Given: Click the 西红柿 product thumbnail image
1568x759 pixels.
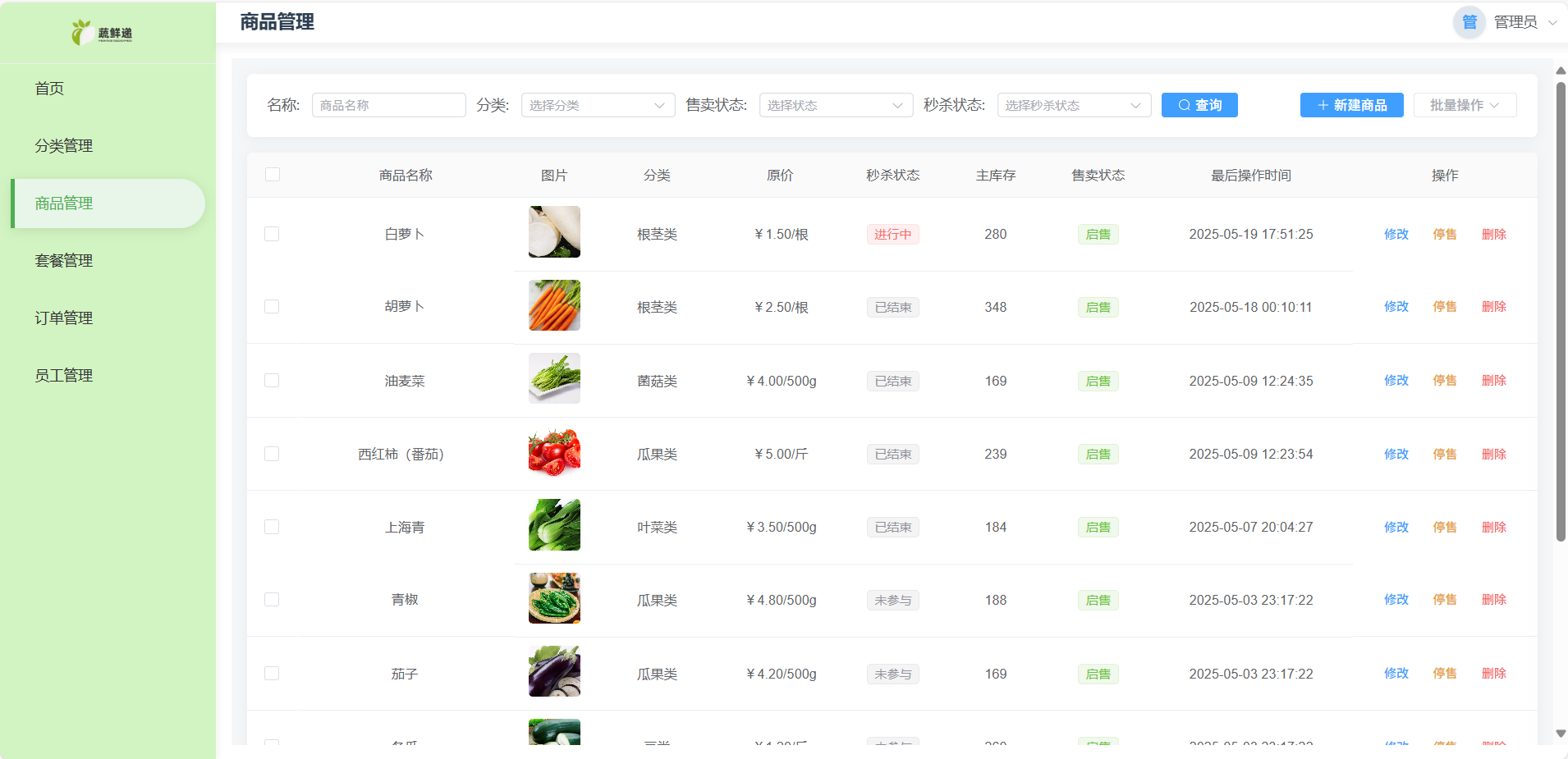Looking at the screenshot, I should click(x=553, y=452).
